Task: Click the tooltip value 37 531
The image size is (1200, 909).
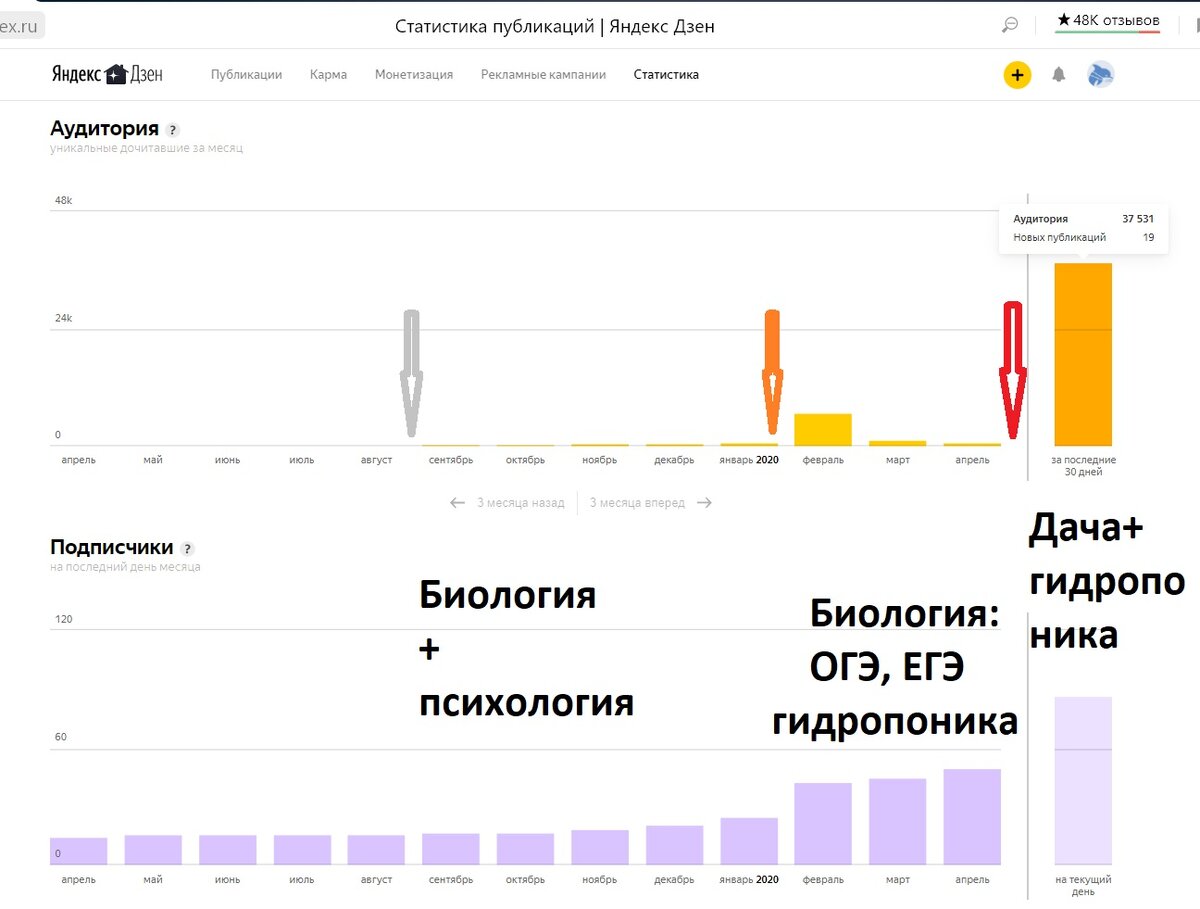Action: [1137, 219]
